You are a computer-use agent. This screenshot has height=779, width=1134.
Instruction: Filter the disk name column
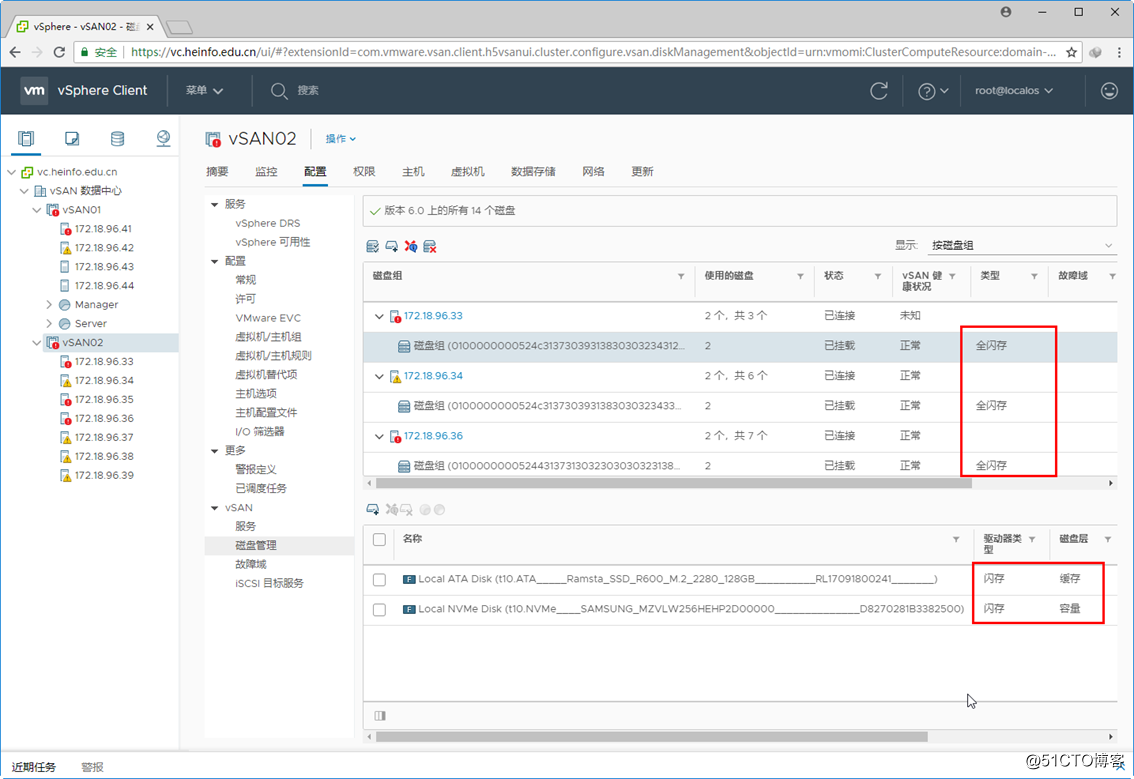(x=956, y=540)
